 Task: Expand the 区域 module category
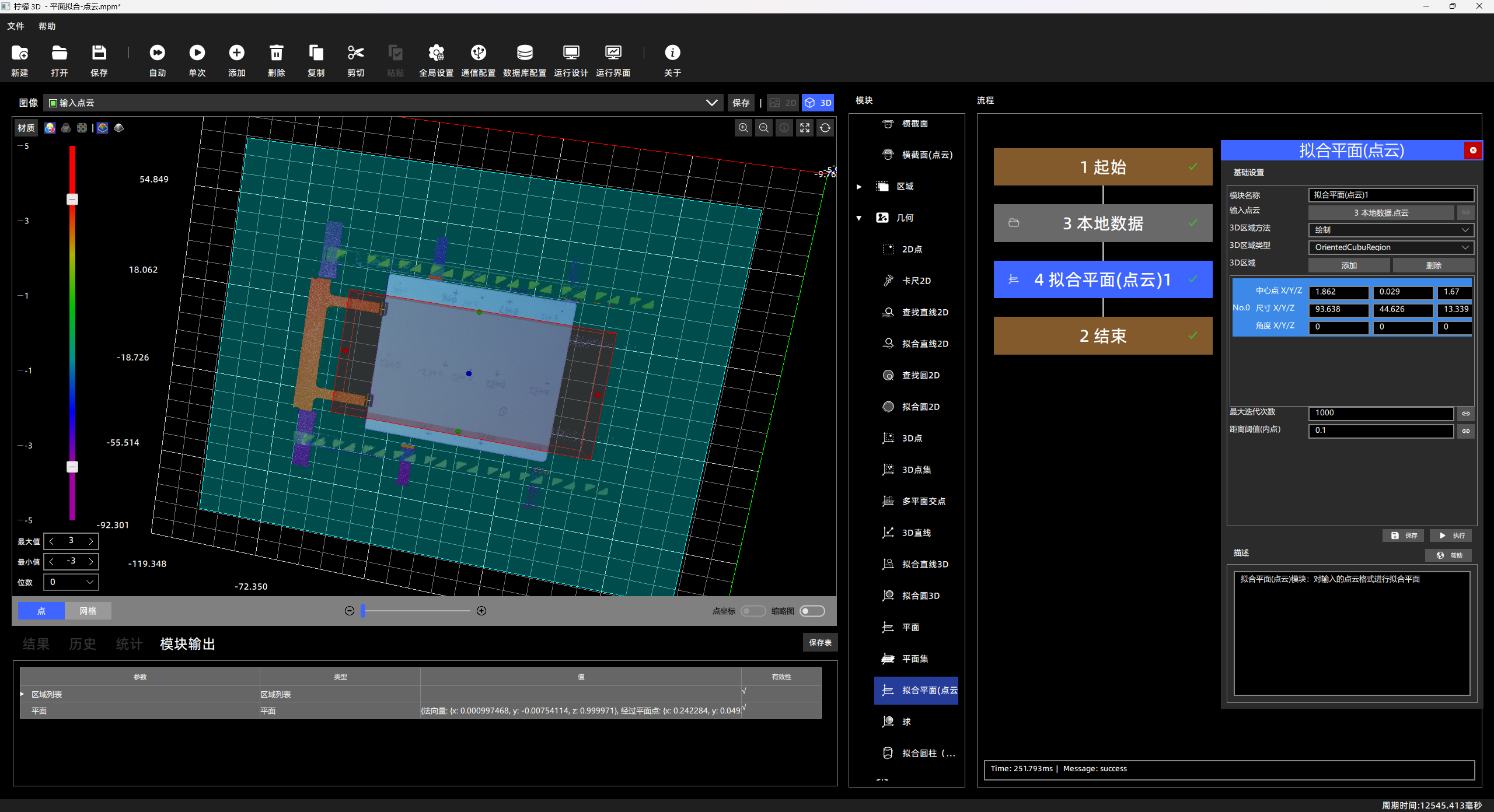(x=859, y=187)
